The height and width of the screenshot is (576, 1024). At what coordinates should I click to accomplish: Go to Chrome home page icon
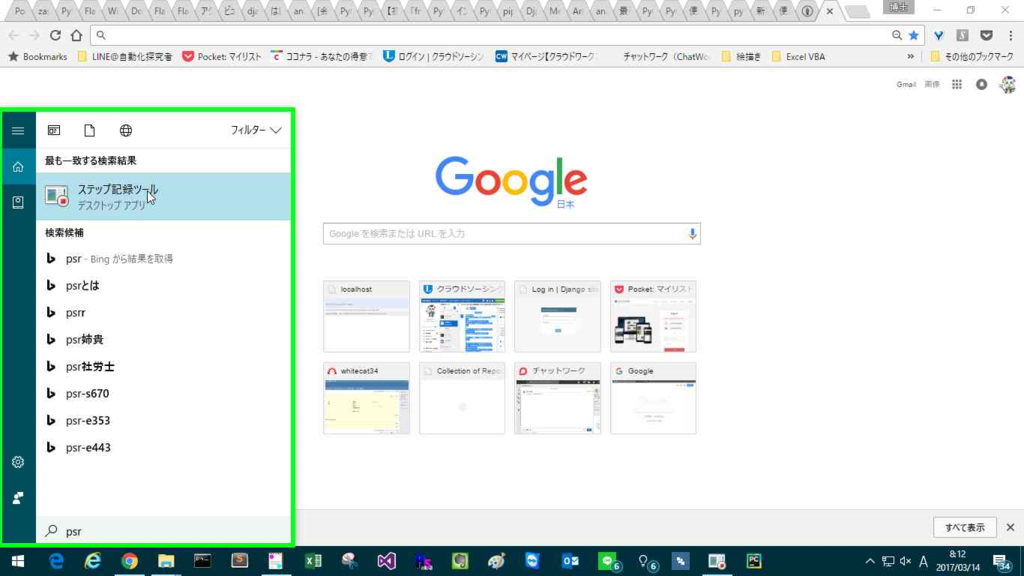(x=76, y=35)
